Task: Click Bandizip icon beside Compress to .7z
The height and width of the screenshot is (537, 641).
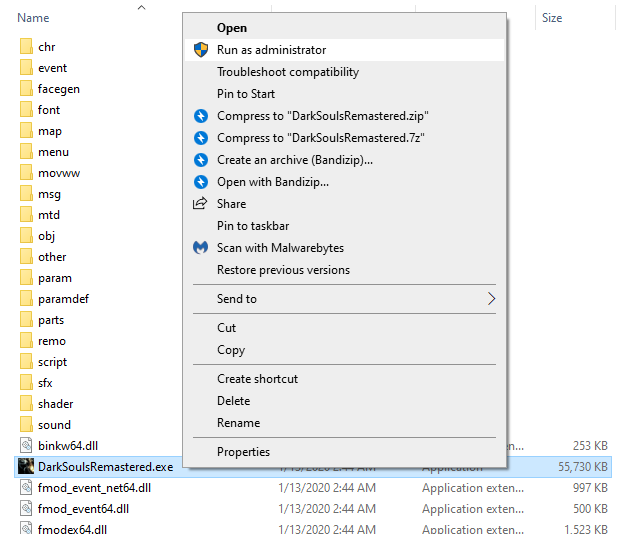Action: click(200, 138)
